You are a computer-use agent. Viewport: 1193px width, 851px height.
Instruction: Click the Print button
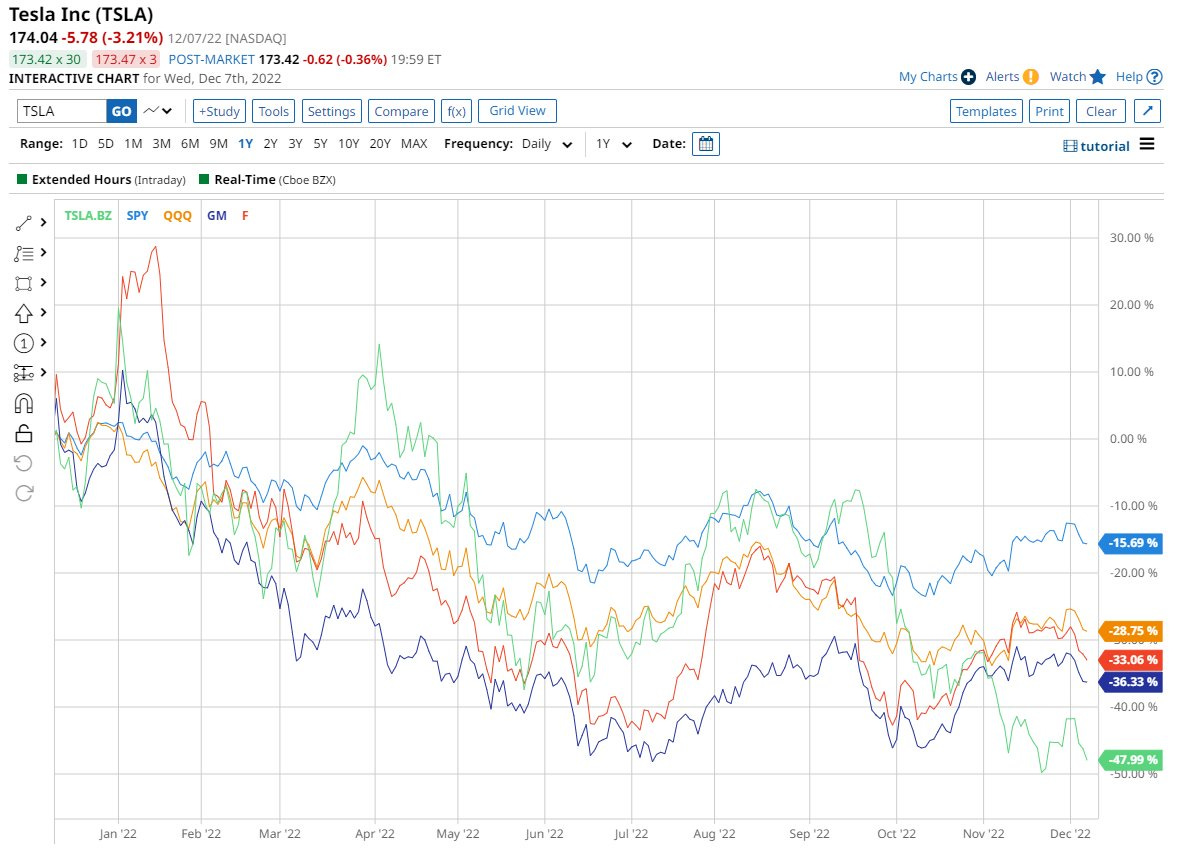pyautogui.click(x=1049, y=111)
